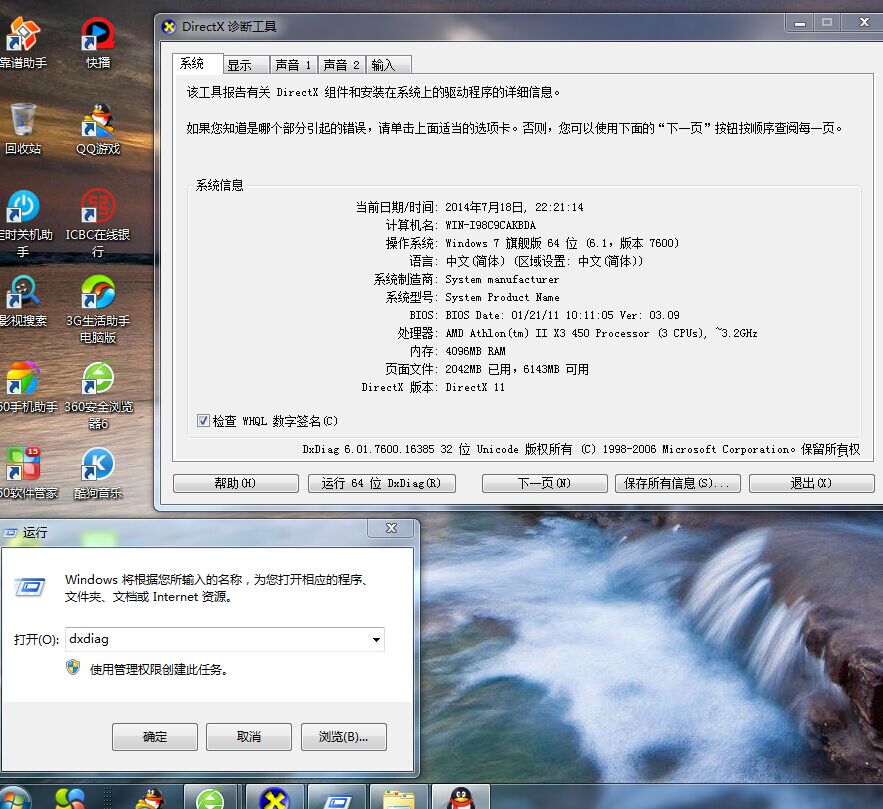The height and width of the screenshot is (809, 883).
Task: Expand the 打开 dropdown in the Run dialog
Action: point(378,639)
